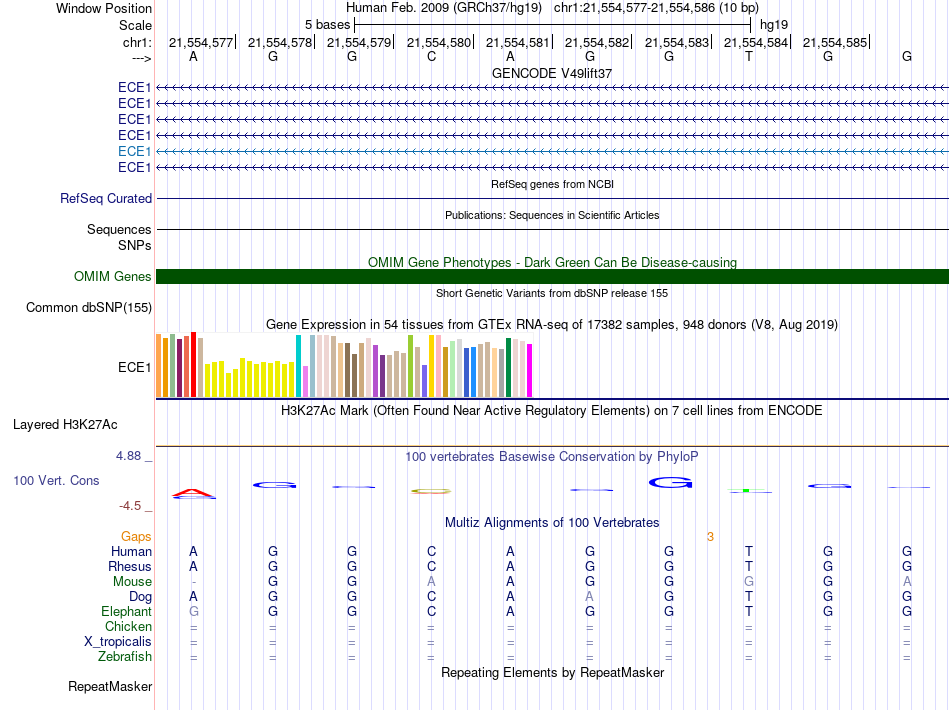Click the GENCODE V49lift37 track title
The width and height of the screenshot is (950, 710).
[x=552, y=74]
